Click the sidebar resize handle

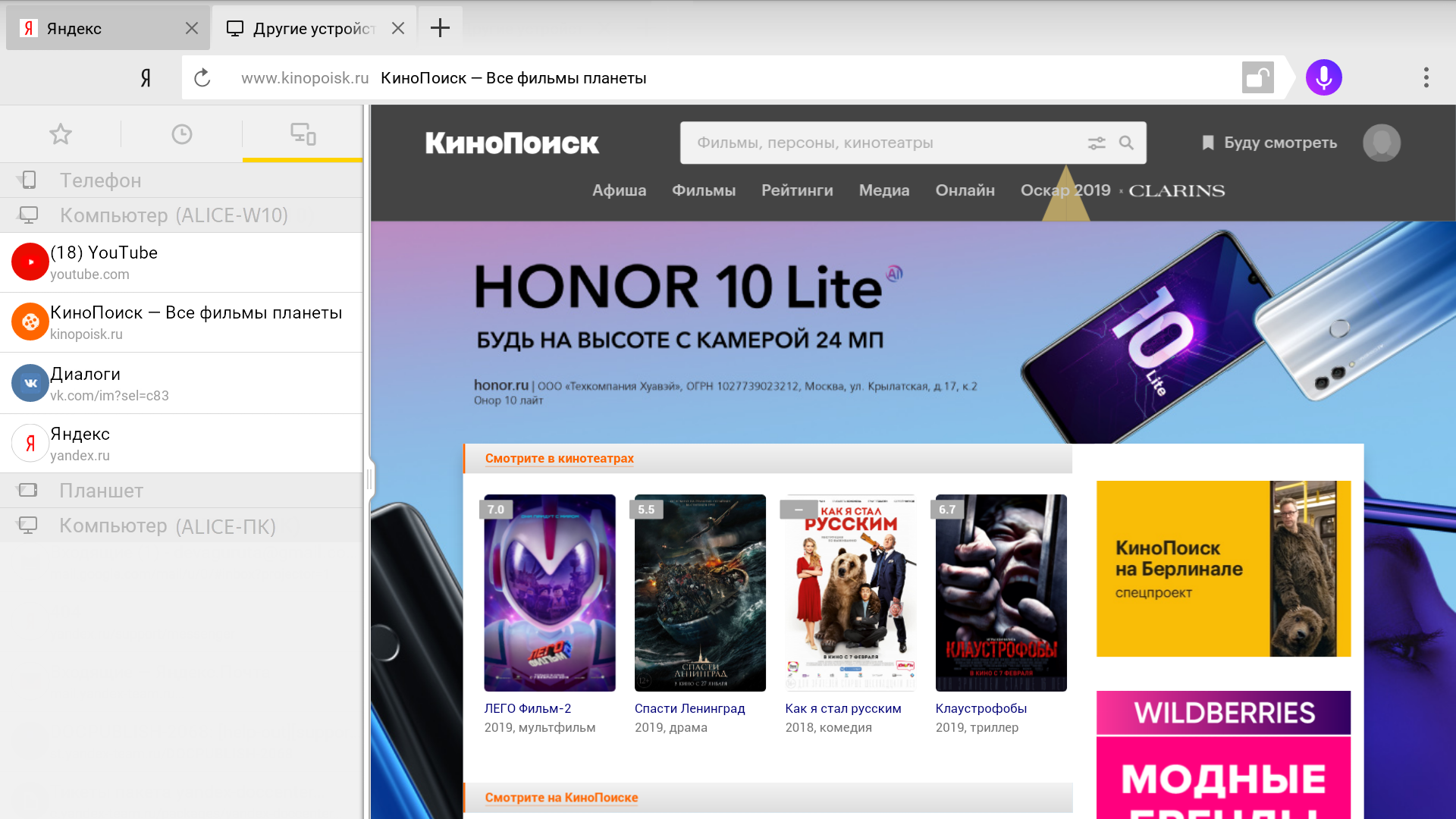[x=369, y=479]
